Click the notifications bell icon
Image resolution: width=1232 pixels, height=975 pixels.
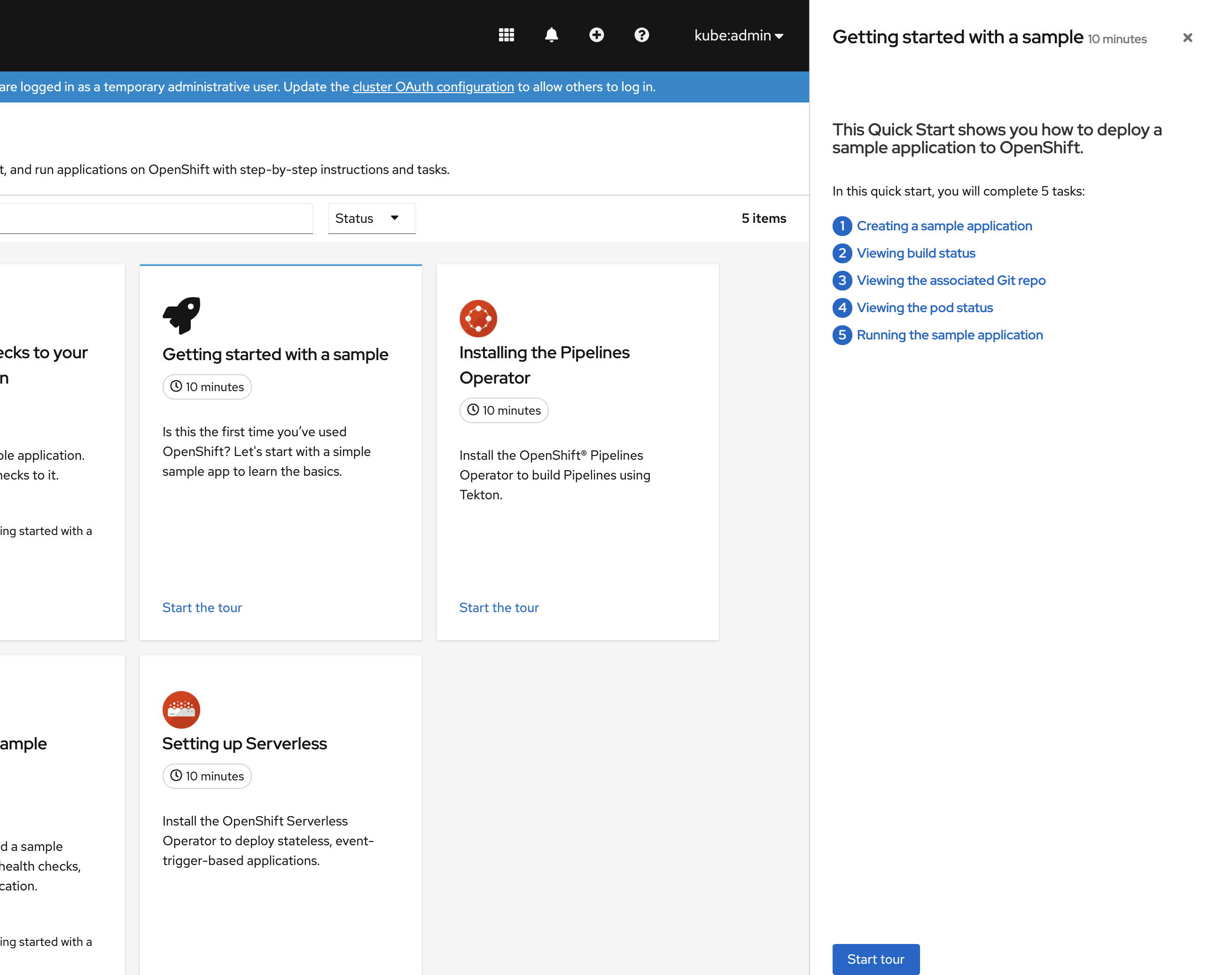[x=551, y=35]
